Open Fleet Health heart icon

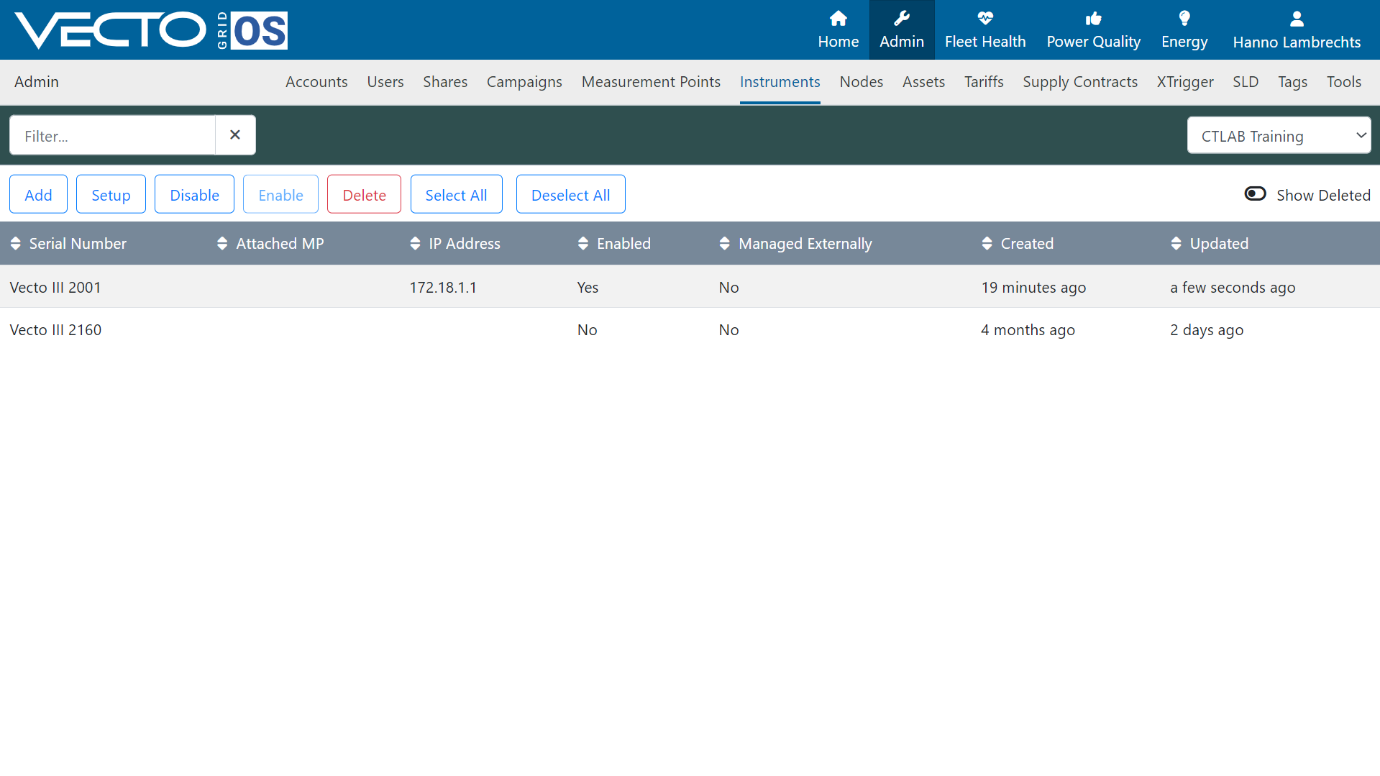[x=985, y=18]
